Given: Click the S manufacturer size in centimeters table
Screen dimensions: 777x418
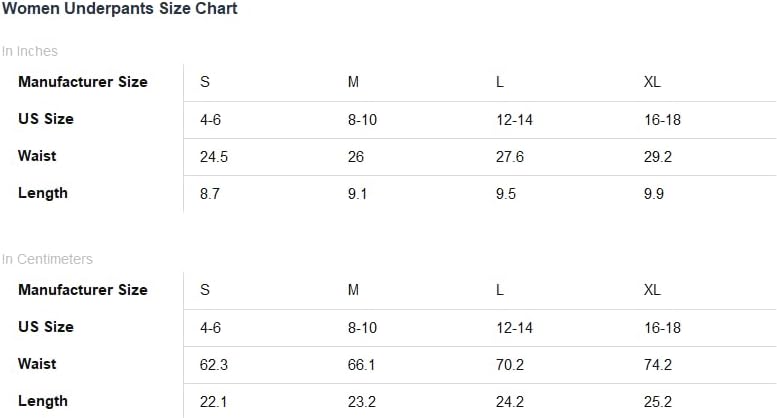Looking at the screenshot, I should pos(205,290).
